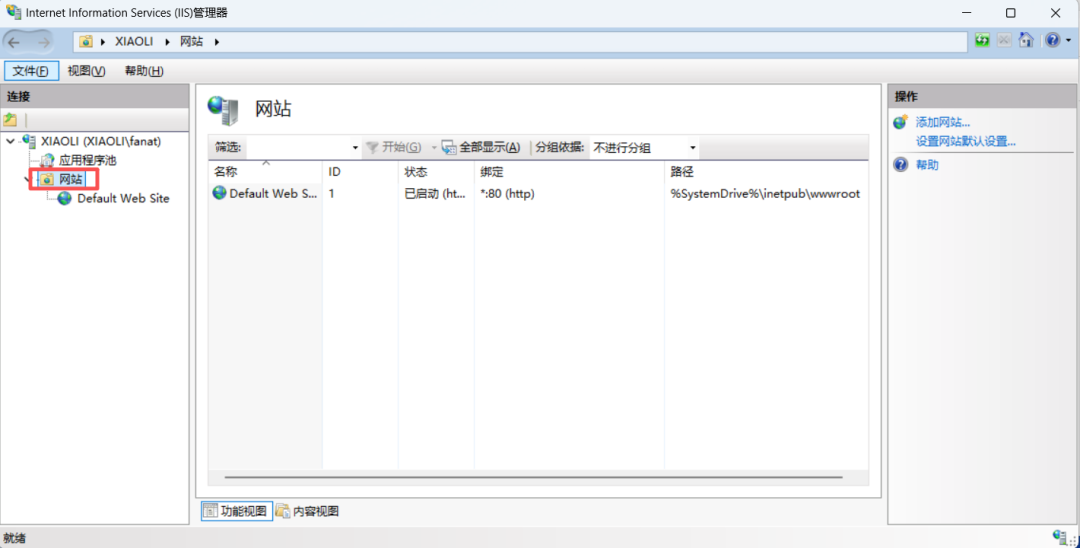Click the XIAOLI server node icon
Screen dimensions: 1080x548
tap(29, 141)
